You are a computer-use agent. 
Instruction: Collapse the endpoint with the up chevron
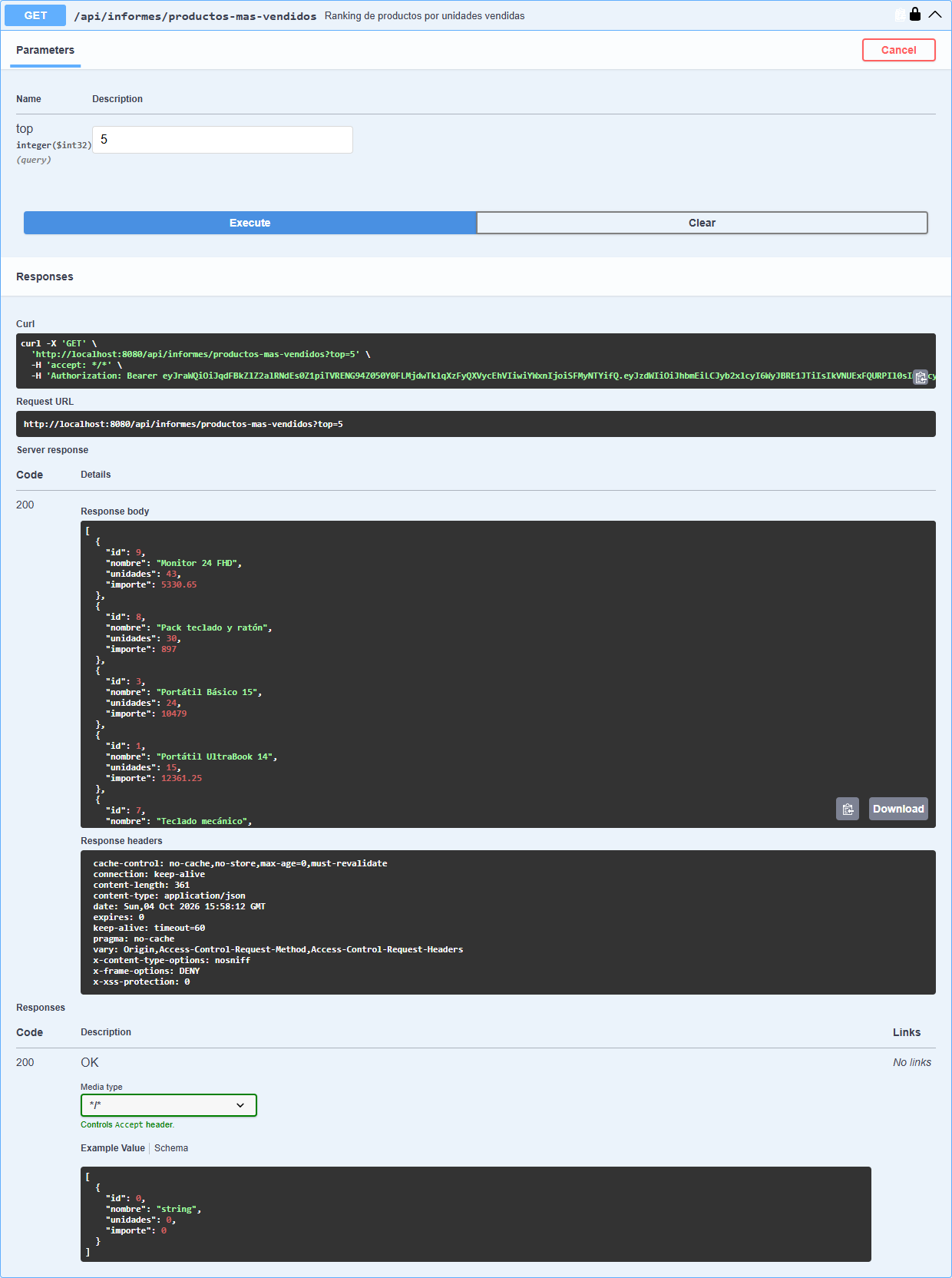[934, 15]
